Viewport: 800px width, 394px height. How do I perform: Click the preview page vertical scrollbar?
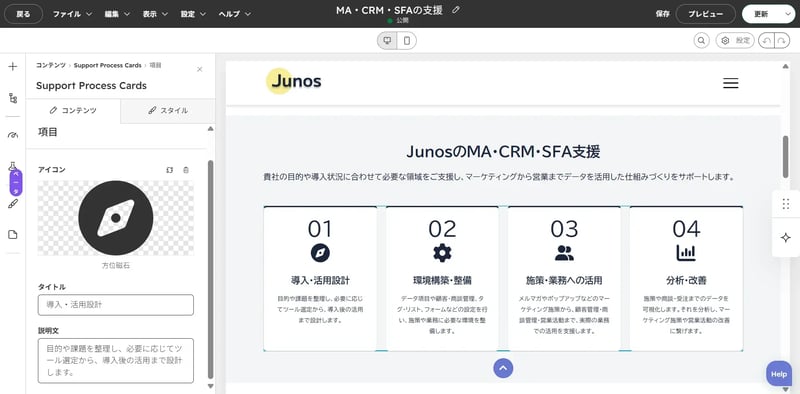click(786, 157)
